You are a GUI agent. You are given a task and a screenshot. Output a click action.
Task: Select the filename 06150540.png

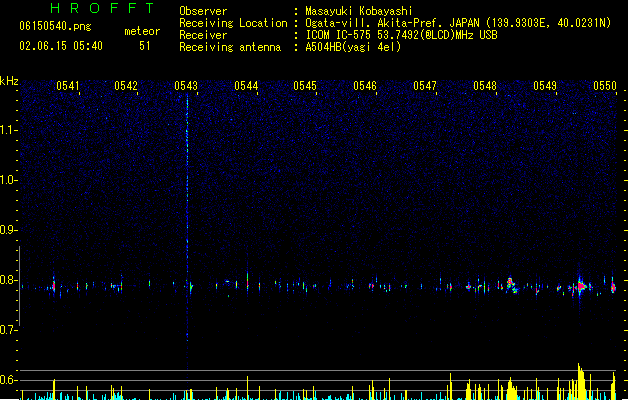55,26
